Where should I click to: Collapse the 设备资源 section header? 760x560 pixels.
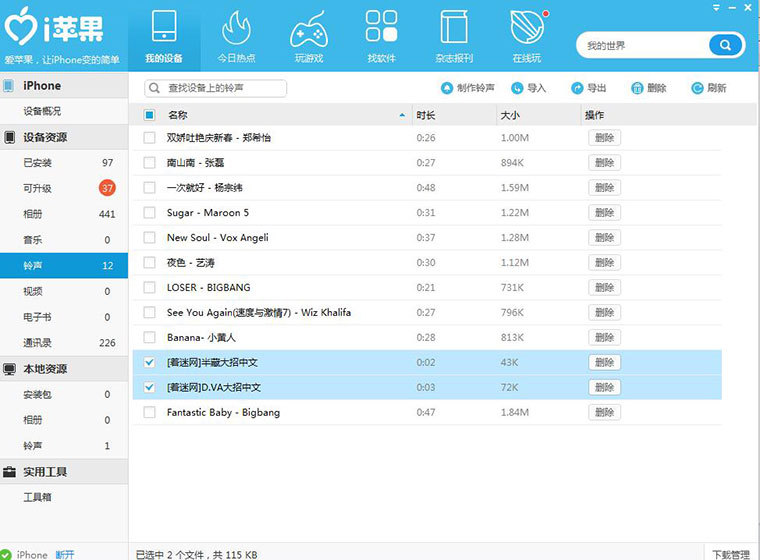click(64, 137)
